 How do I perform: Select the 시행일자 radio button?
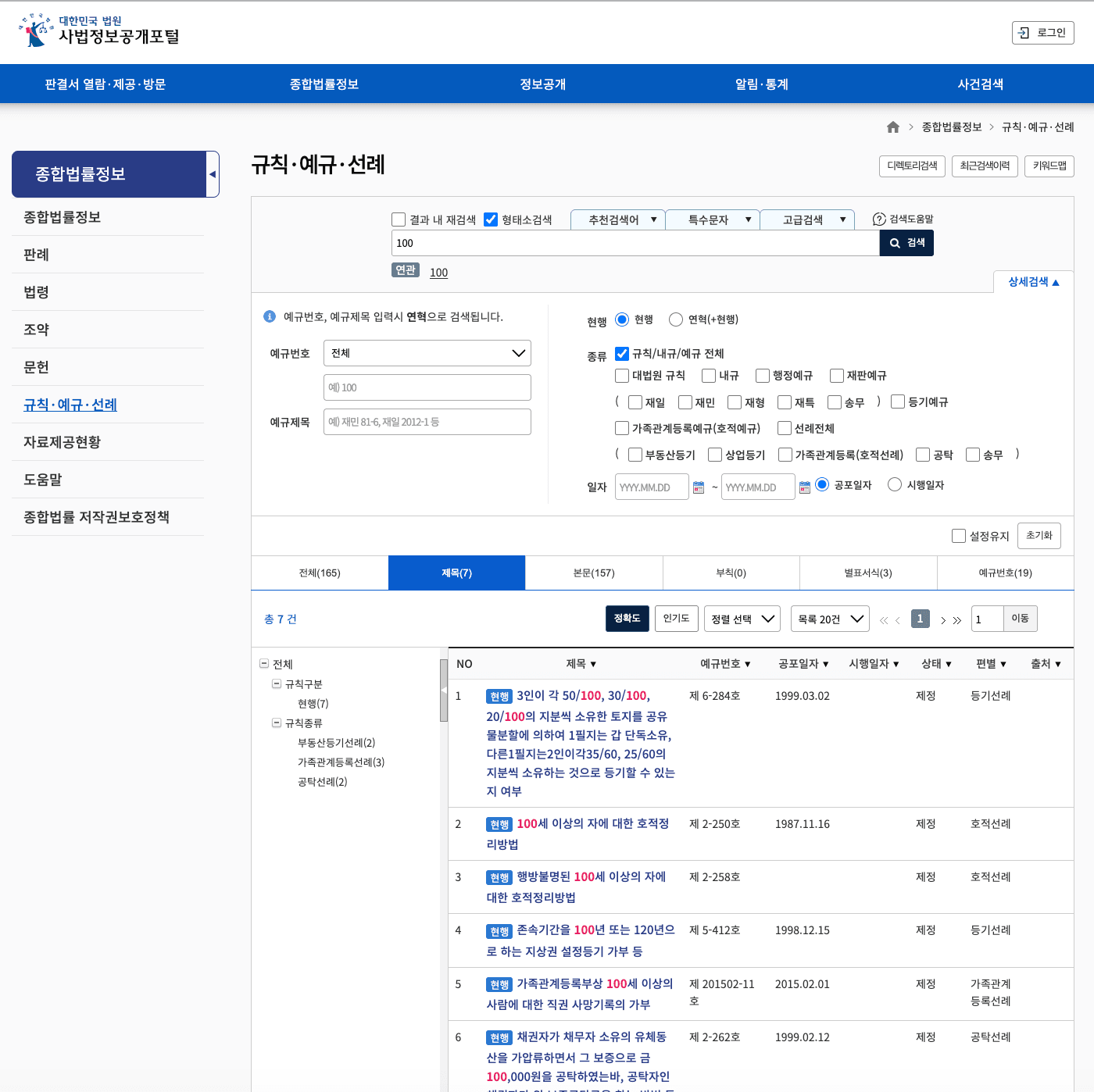[895, 484]
